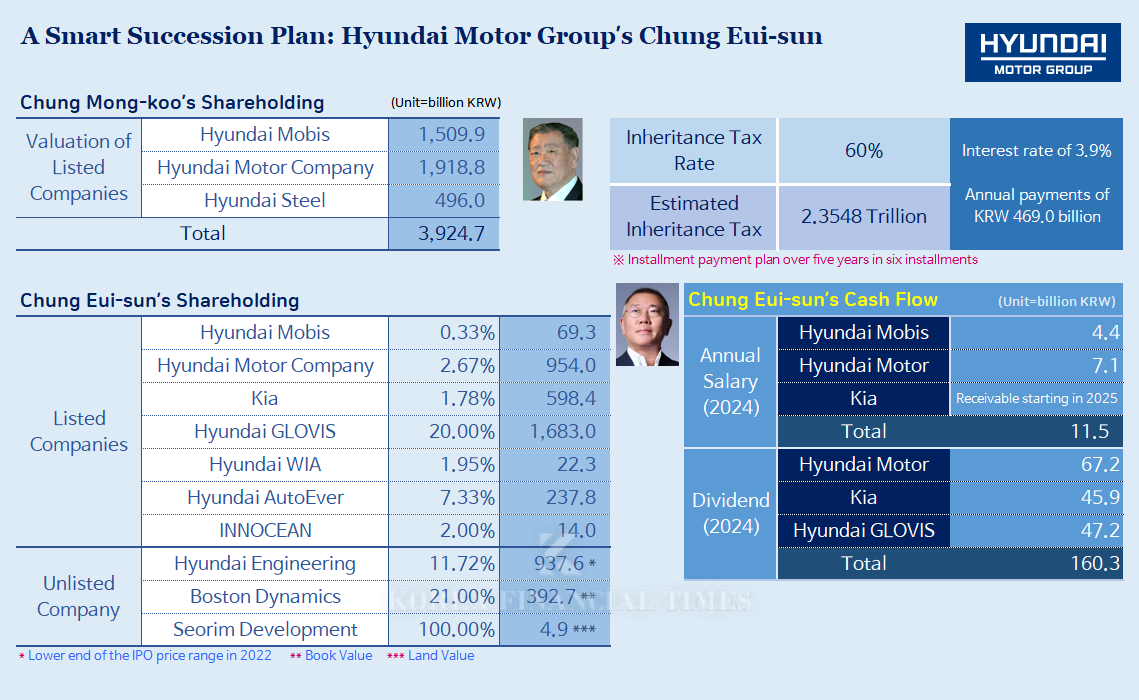Click the Chung Eui-sun's Cash Flow header
This screenshot has width=1139, height=700.
coord(812,300)
